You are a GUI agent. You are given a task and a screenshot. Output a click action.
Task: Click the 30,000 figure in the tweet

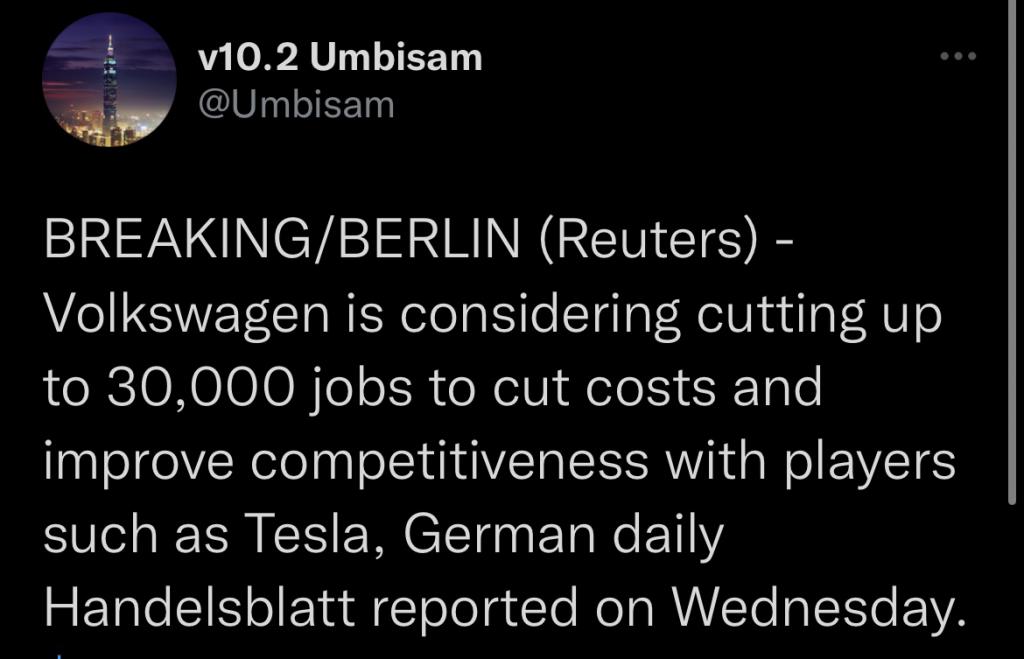[201, 388]
